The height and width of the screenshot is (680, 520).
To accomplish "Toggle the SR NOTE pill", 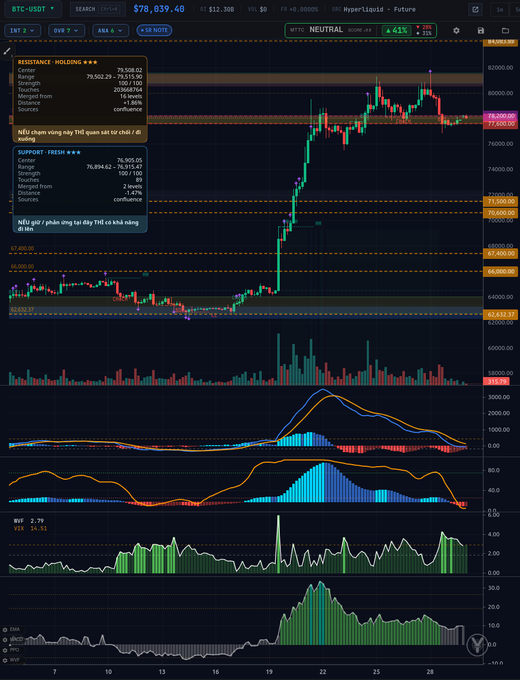I will [154, 30].
